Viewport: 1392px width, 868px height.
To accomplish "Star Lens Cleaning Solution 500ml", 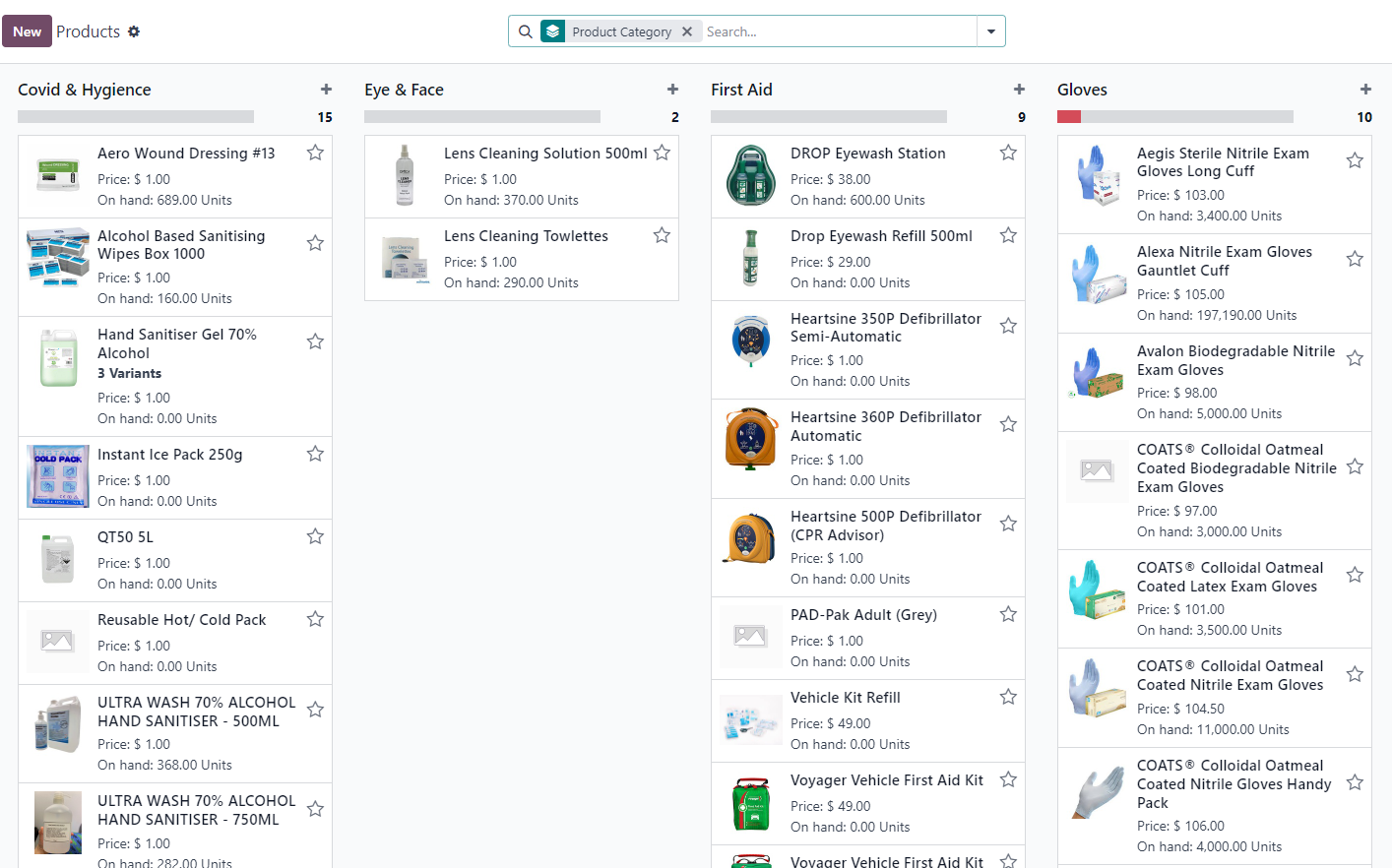I will pyautogui.click(x=662, y=153).
